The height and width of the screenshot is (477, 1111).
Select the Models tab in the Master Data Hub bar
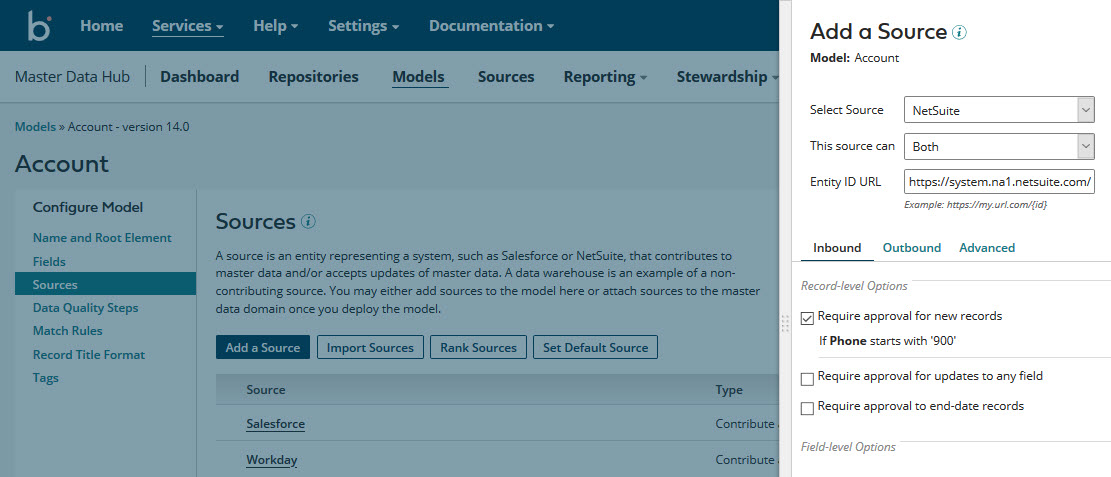[x=420, y=77]
